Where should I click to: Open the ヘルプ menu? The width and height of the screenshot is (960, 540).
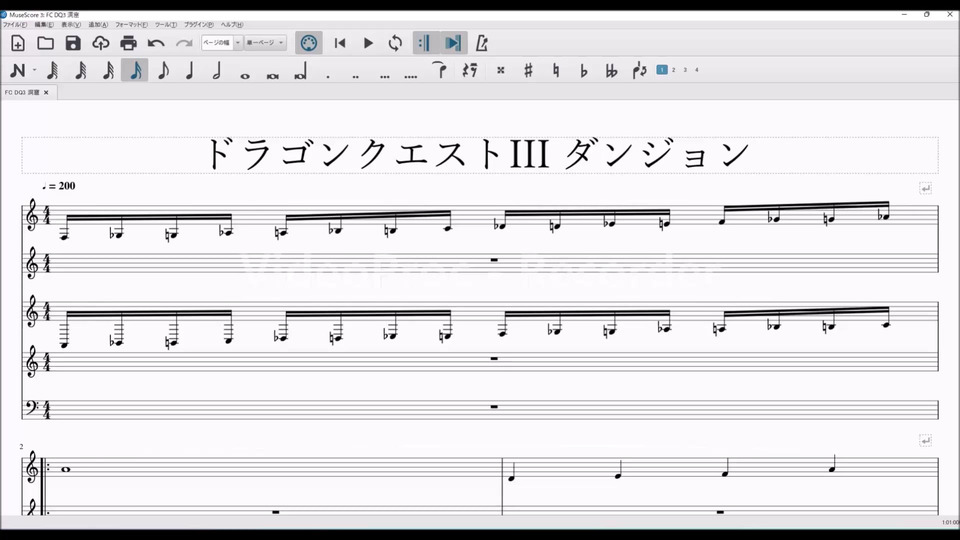pos(231,24)
